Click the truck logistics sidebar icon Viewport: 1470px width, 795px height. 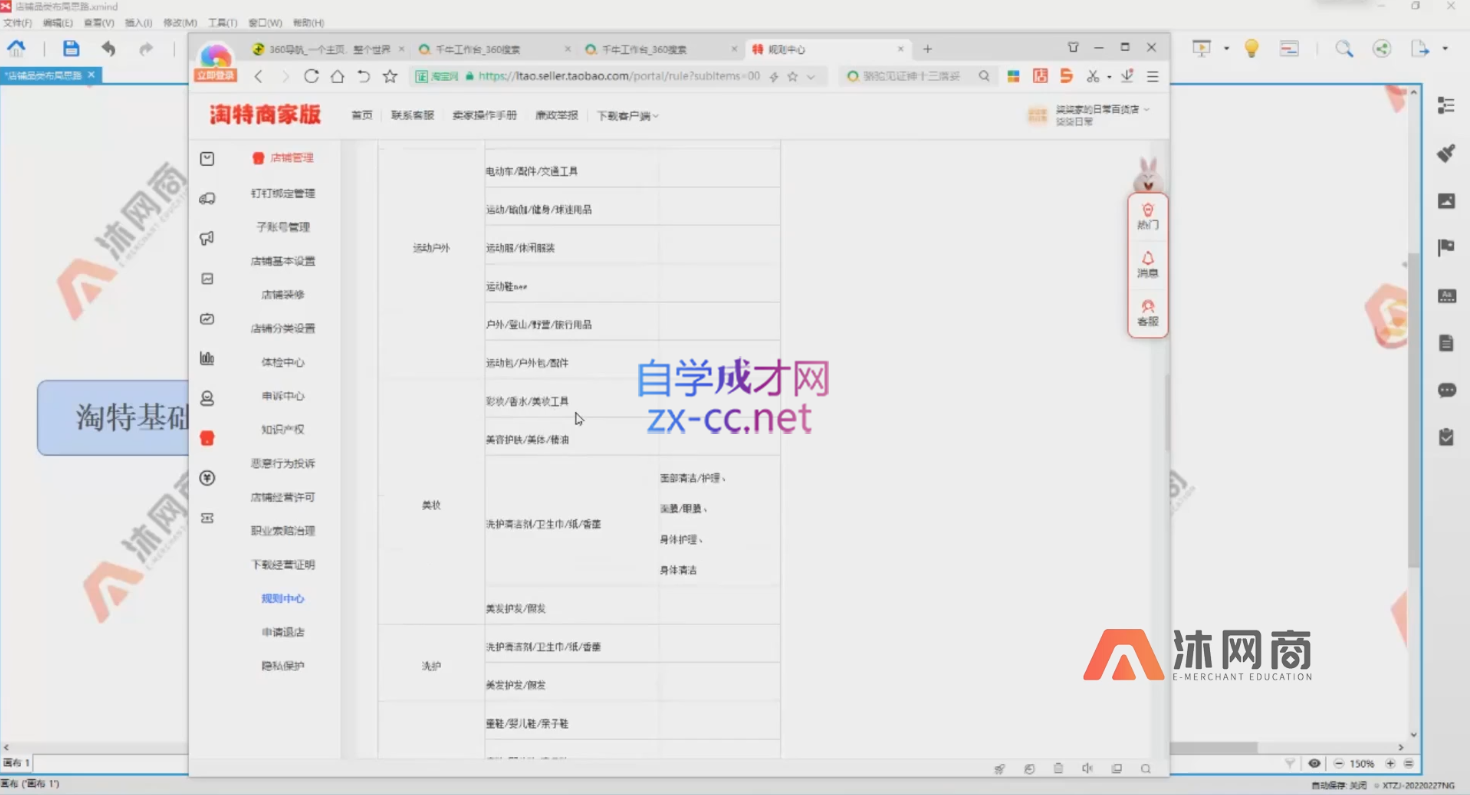click(x=207, y=198)
